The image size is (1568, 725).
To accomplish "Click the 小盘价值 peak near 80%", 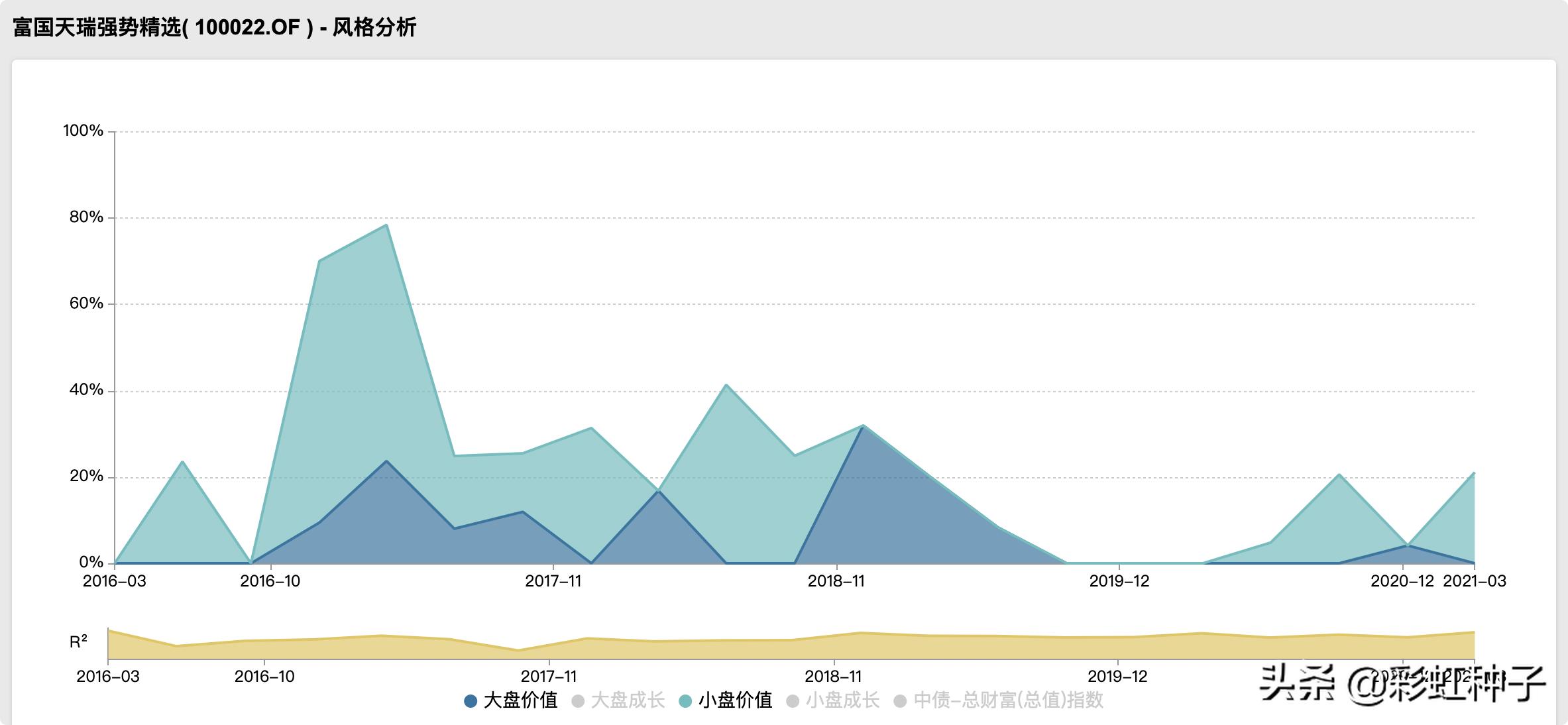I will [386, 225].
